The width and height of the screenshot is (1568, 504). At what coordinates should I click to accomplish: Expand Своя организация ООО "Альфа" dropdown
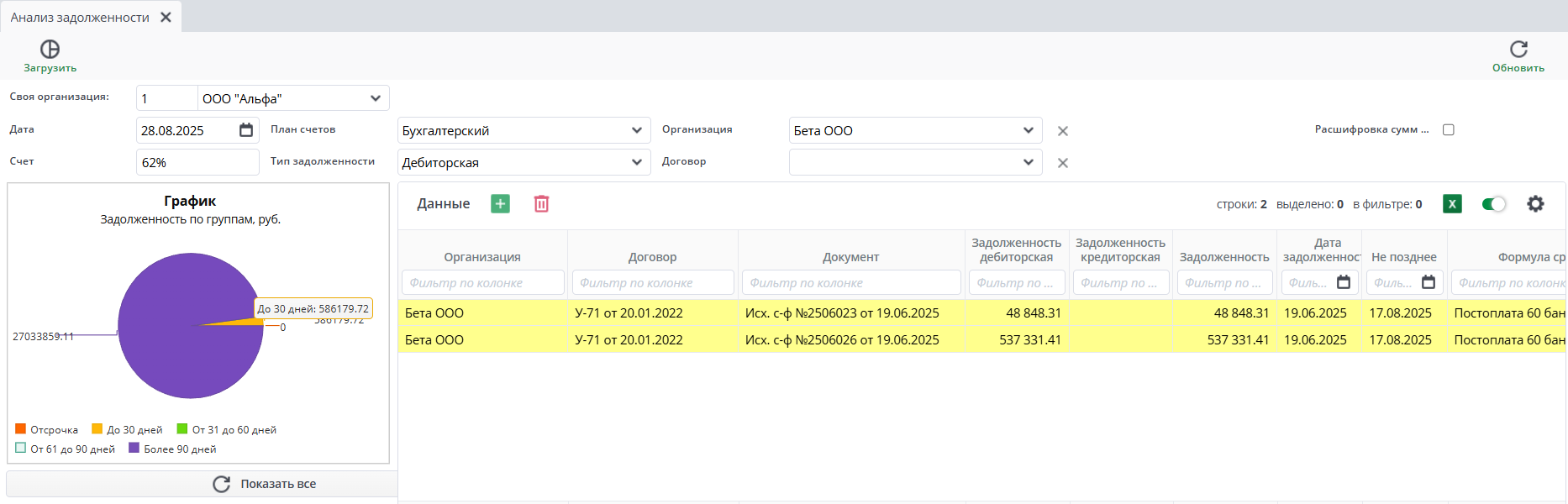[376, 98]
